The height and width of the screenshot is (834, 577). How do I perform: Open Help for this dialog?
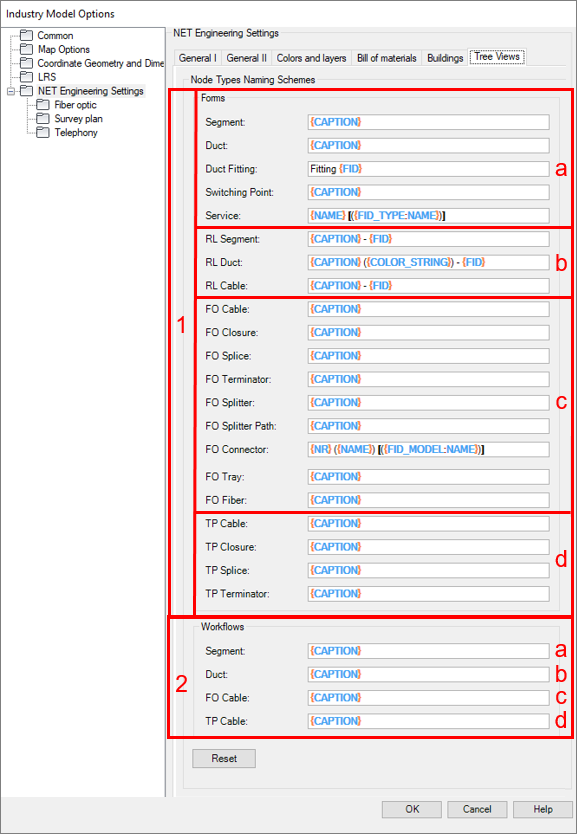click(x=543, y=810)
